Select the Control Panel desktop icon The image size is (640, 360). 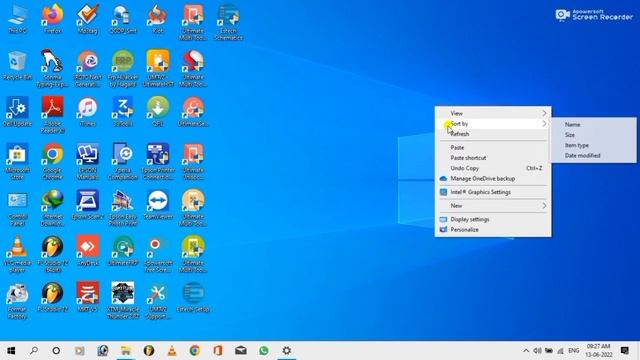pyautogui.click(x=17, y=208)
